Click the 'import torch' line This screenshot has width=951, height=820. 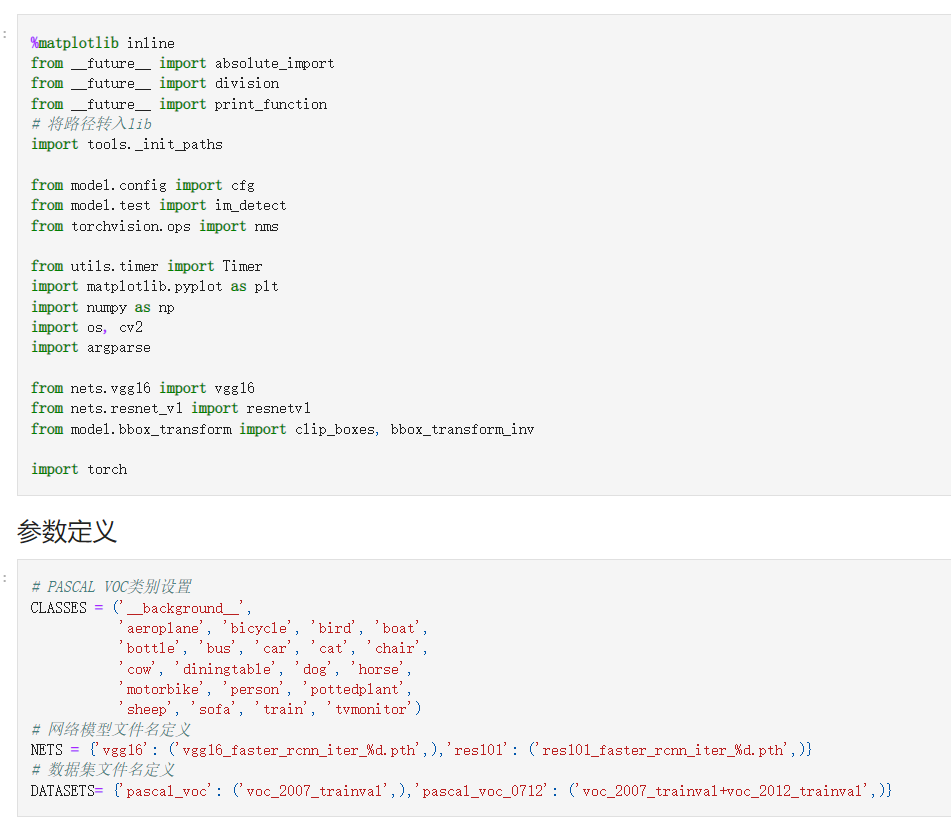pos(79,469)
